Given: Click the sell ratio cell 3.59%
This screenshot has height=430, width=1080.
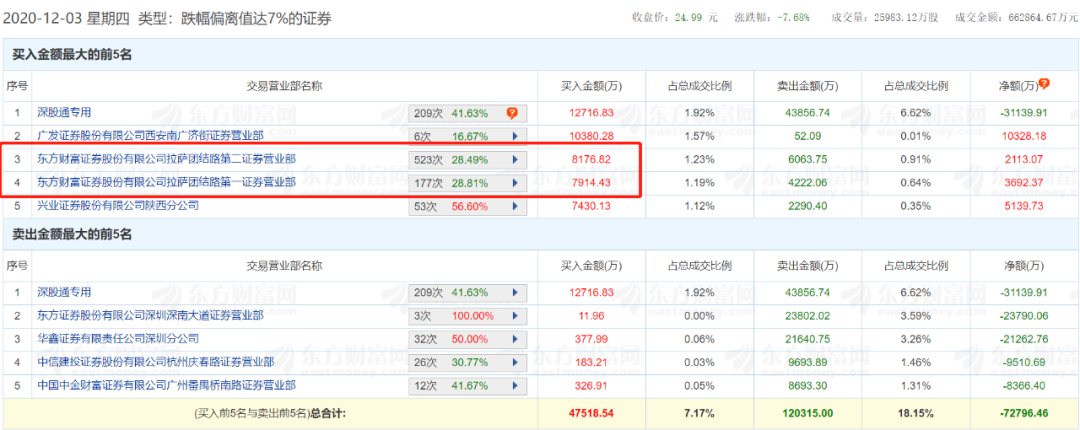Looking at the screenshot, I should (x=917, y=316).
